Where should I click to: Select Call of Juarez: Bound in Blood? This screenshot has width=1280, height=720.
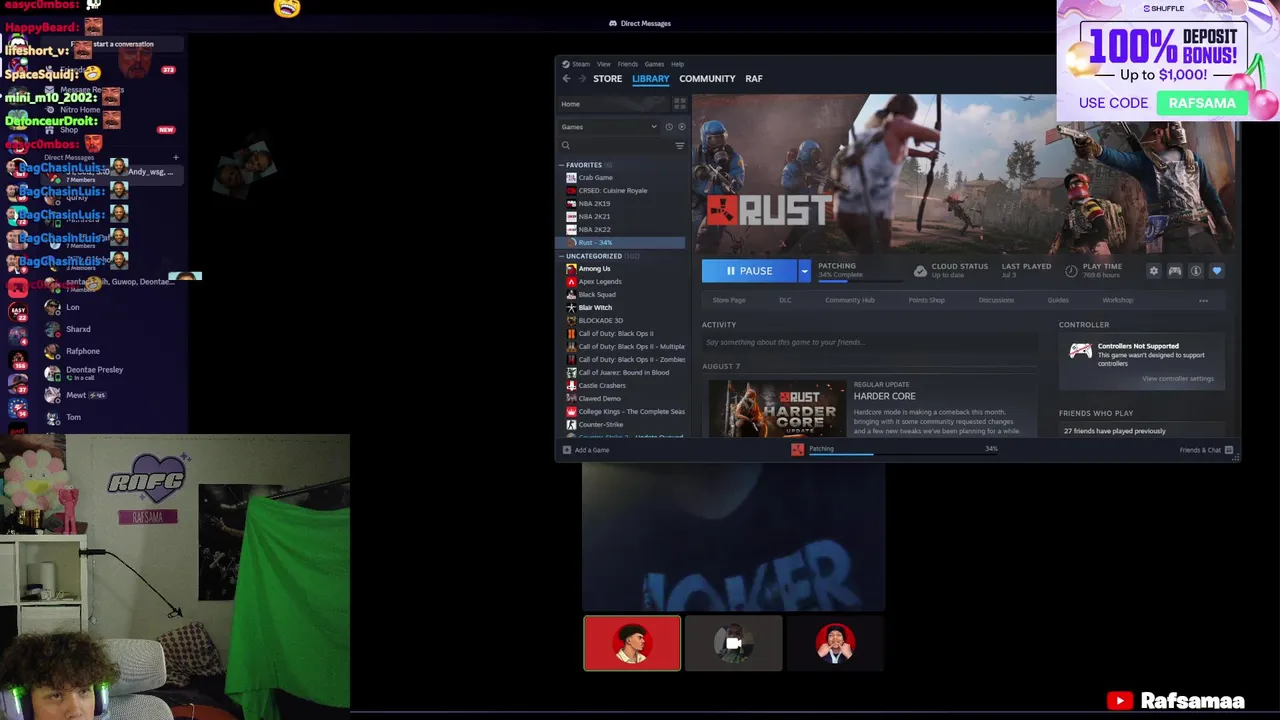coord(624,373)
